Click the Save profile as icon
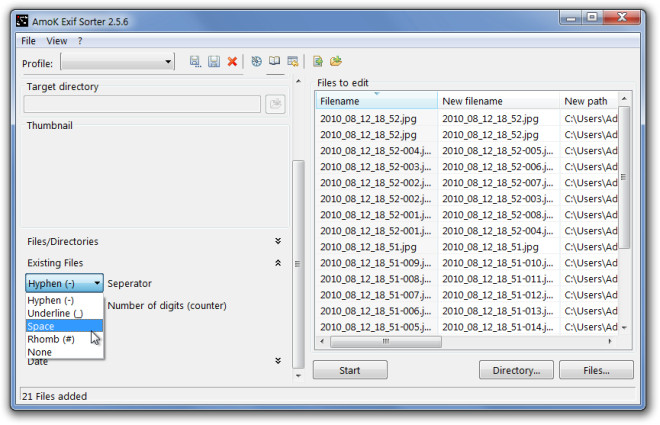 point(194,61)
